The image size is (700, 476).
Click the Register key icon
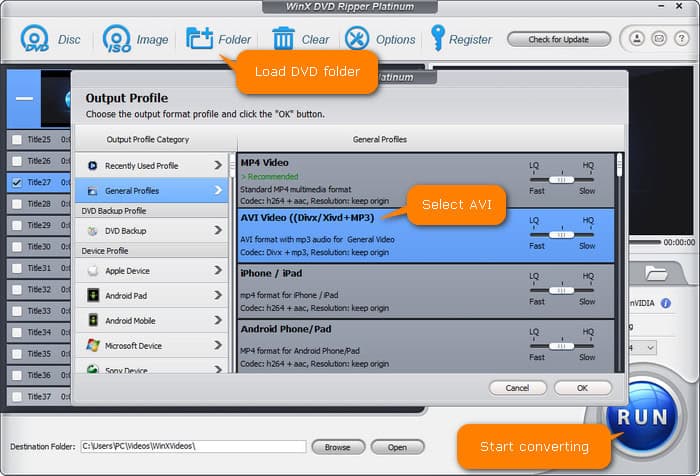coord(437,39)
